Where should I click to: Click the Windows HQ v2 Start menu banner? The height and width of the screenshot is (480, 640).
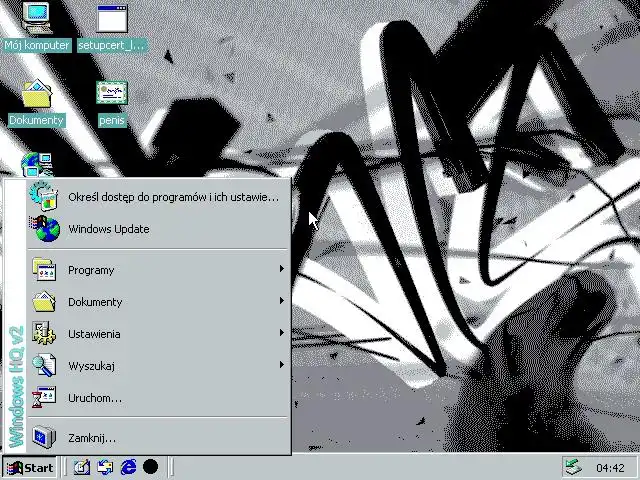pyautogui.click(x=15, y=316)
